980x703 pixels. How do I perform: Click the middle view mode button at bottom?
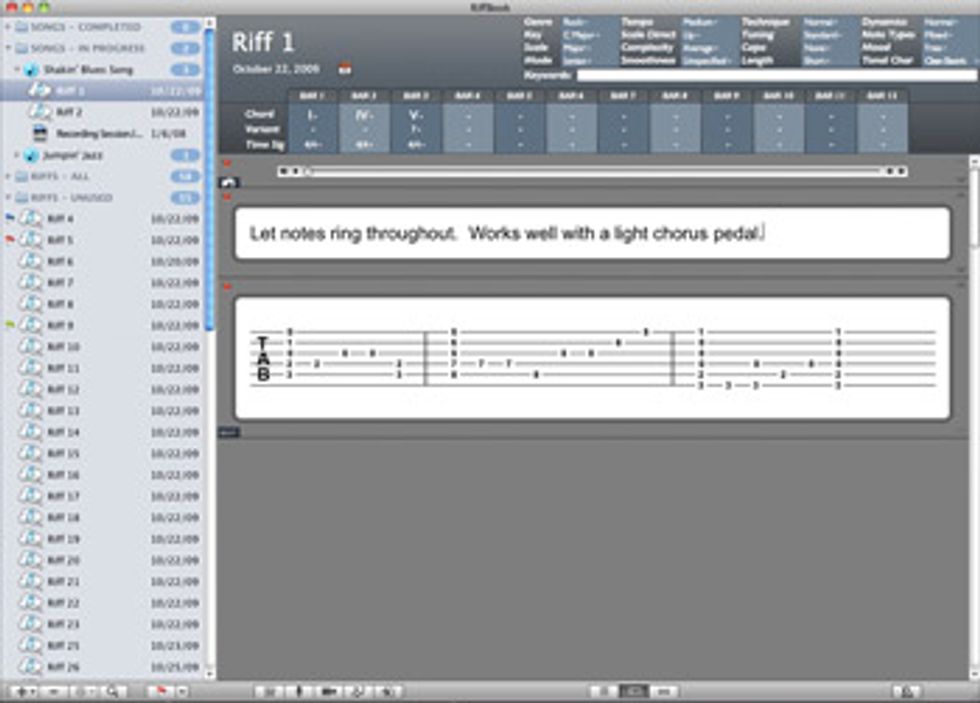coord(633,691)
